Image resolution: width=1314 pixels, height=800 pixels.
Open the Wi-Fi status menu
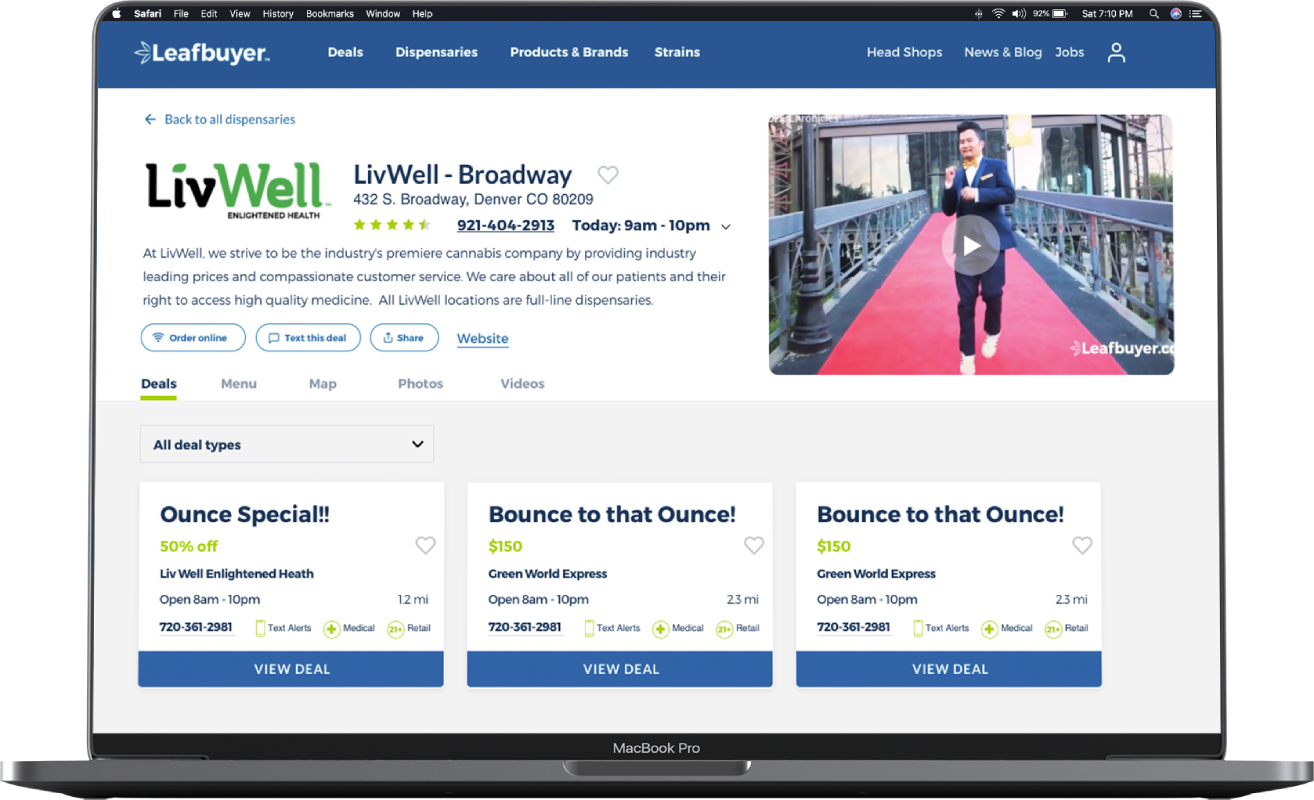click(998, 14)
